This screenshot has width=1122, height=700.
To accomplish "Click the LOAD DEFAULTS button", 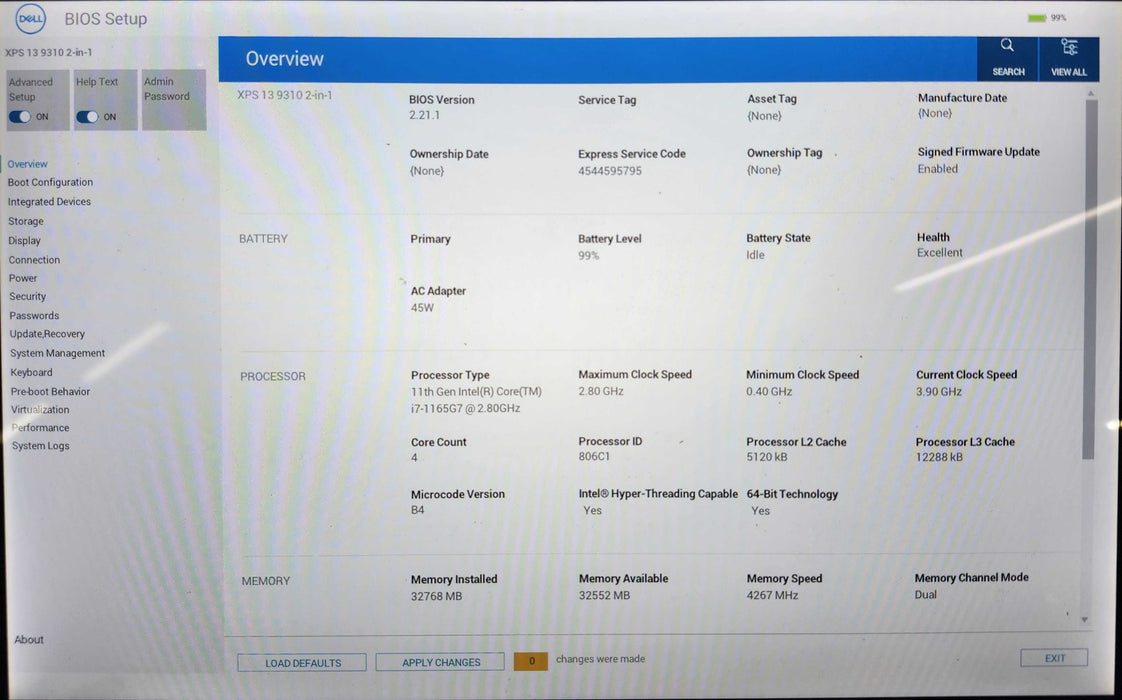I will point(302,663).
